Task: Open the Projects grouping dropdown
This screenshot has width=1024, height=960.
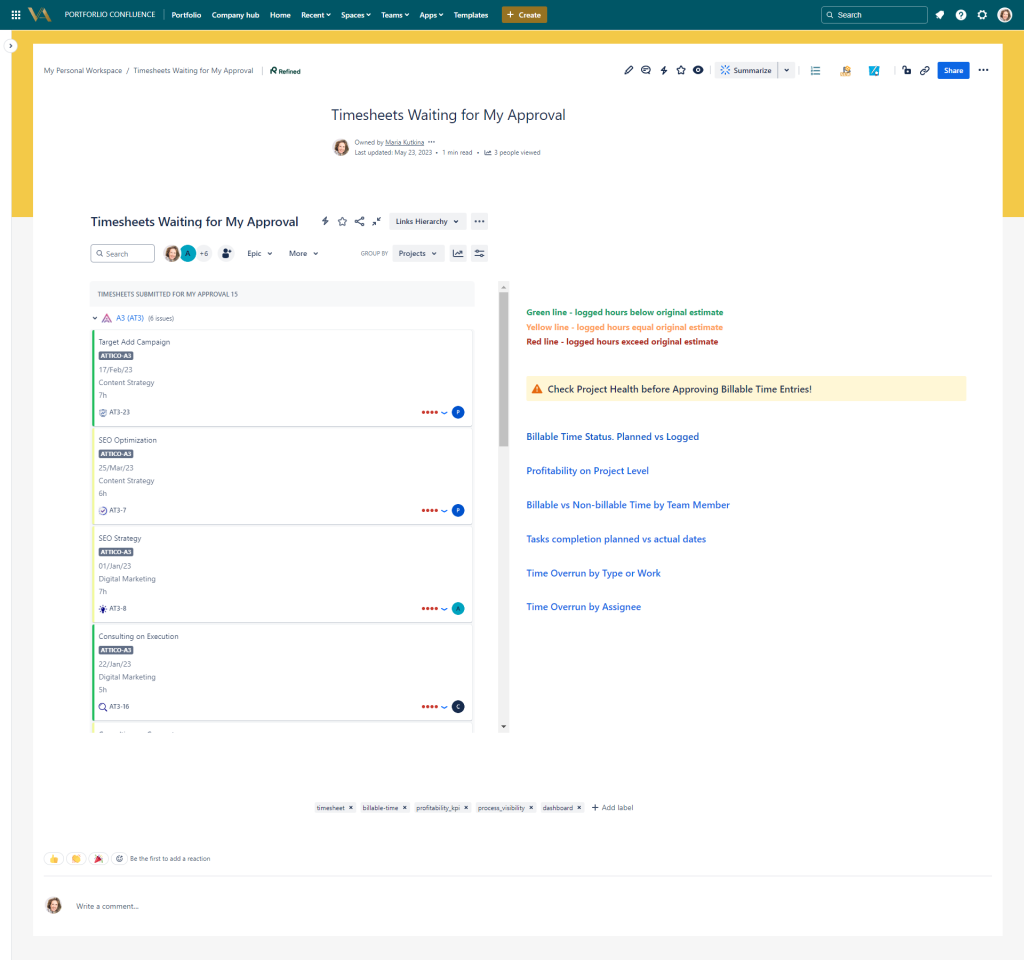Action: 418,253
